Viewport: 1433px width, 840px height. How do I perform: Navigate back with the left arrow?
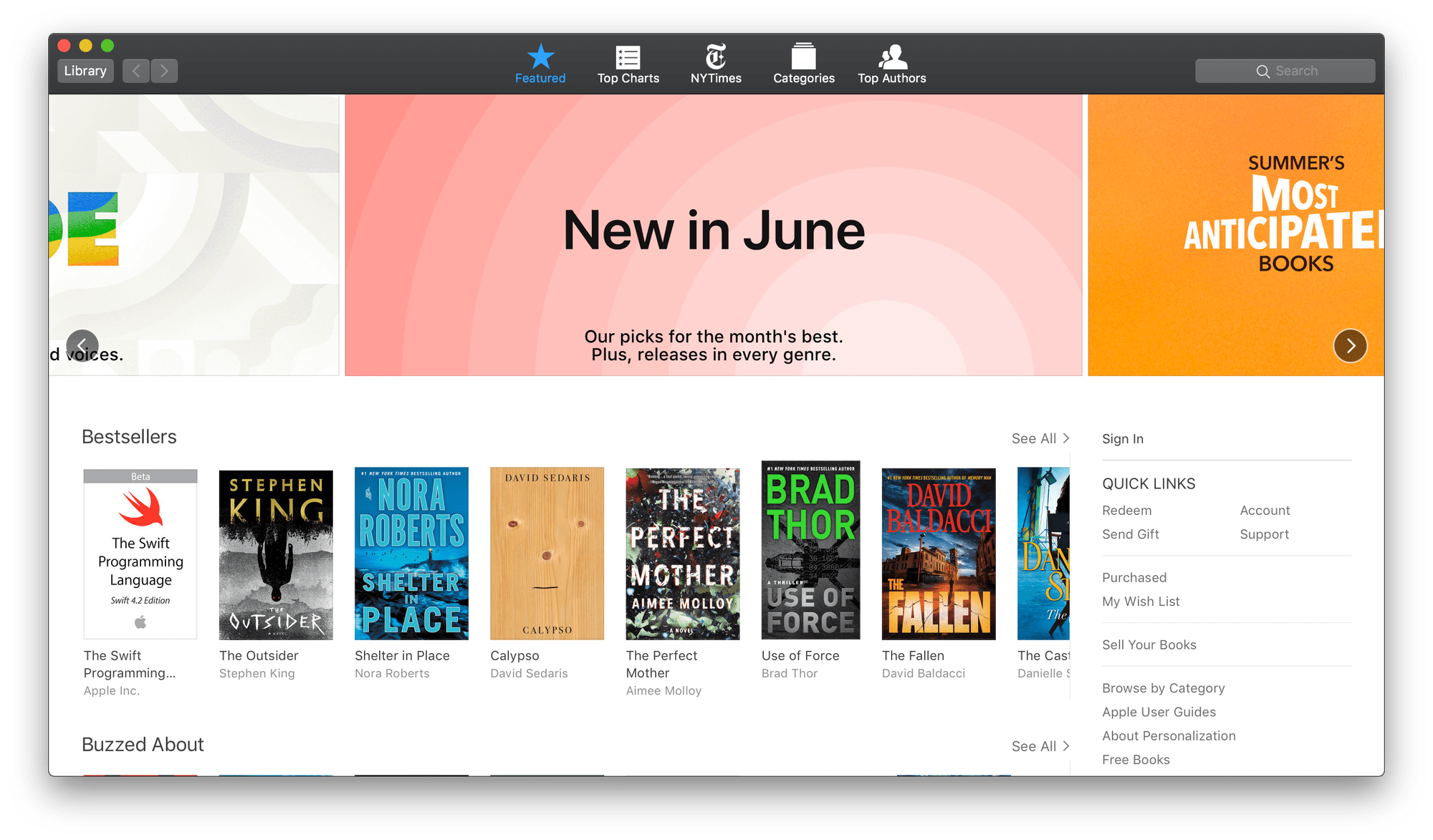tap(135, 70)
